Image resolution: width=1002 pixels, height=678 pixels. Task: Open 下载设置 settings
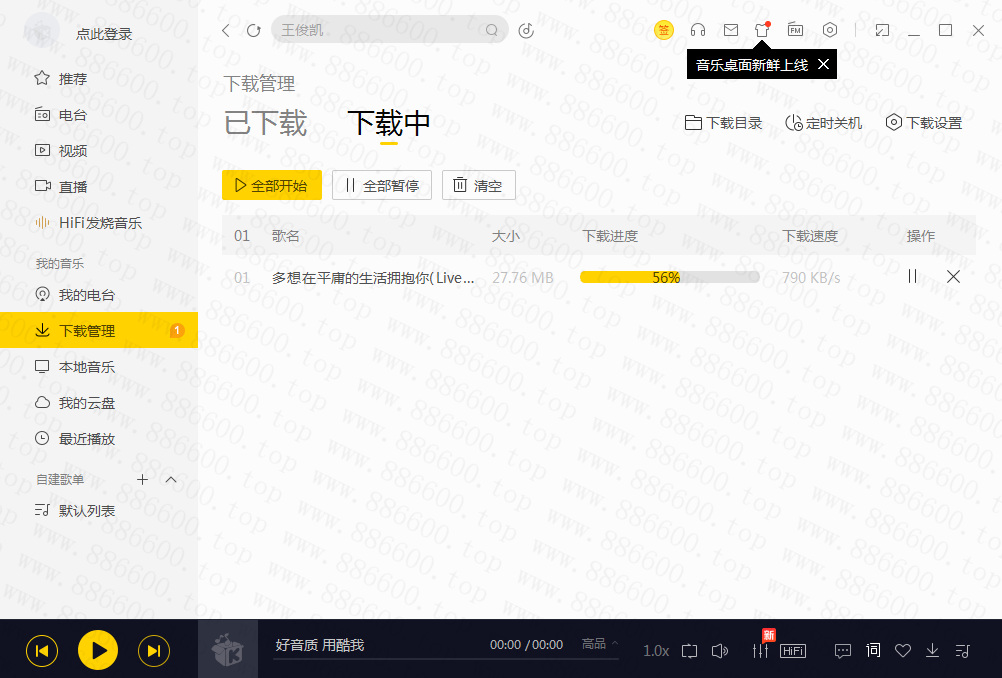point(924,123)
